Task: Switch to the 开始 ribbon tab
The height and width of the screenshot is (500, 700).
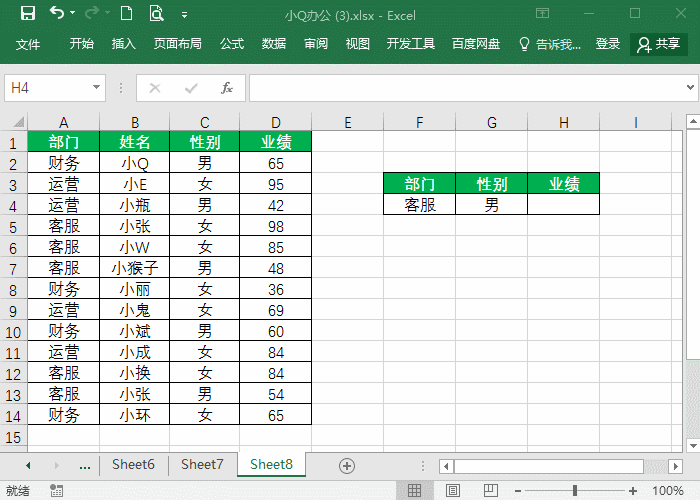Action: (82, 44)
